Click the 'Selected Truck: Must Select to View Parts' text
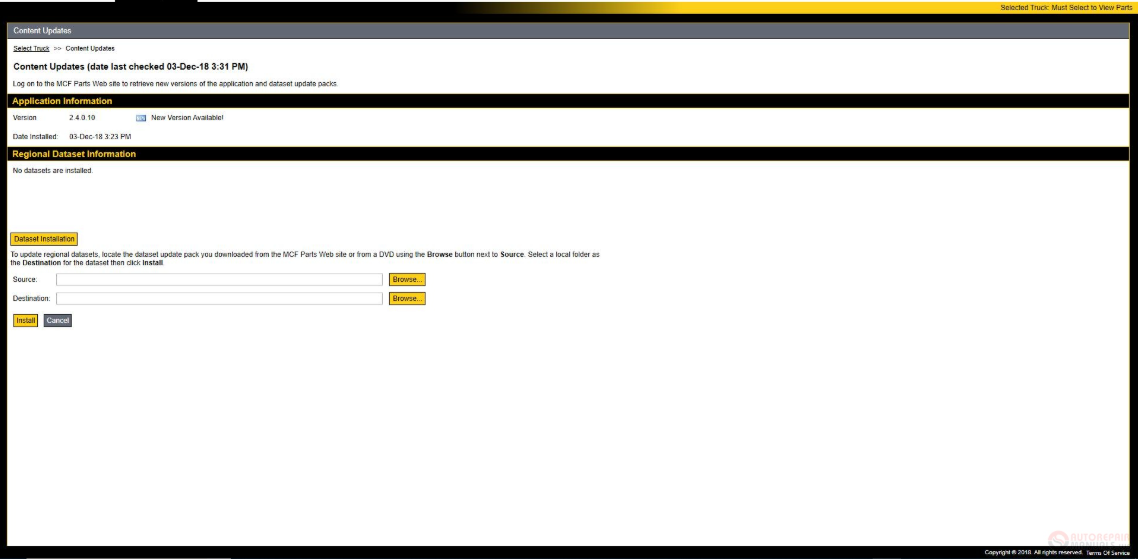 point(1065,7)
